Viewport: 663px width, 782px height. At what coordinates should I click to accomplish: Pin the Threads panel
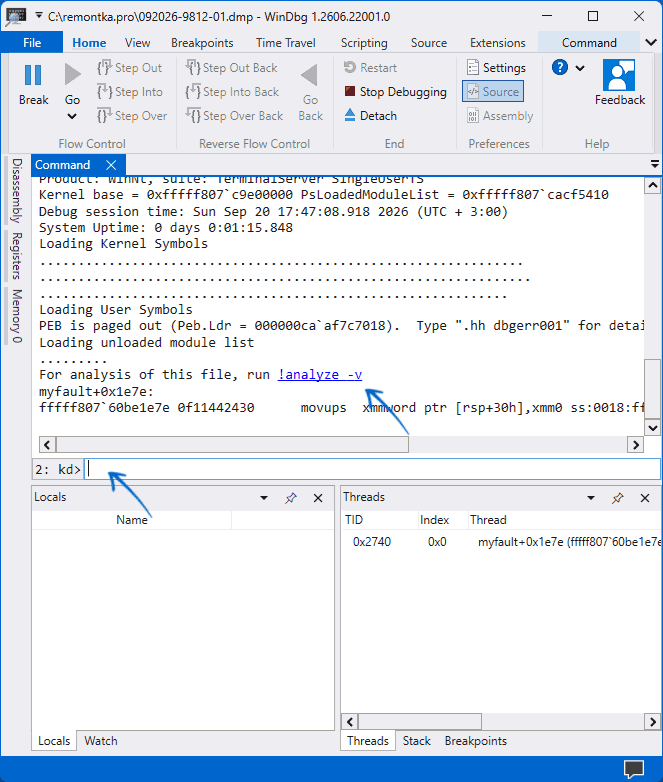(618, 498)
